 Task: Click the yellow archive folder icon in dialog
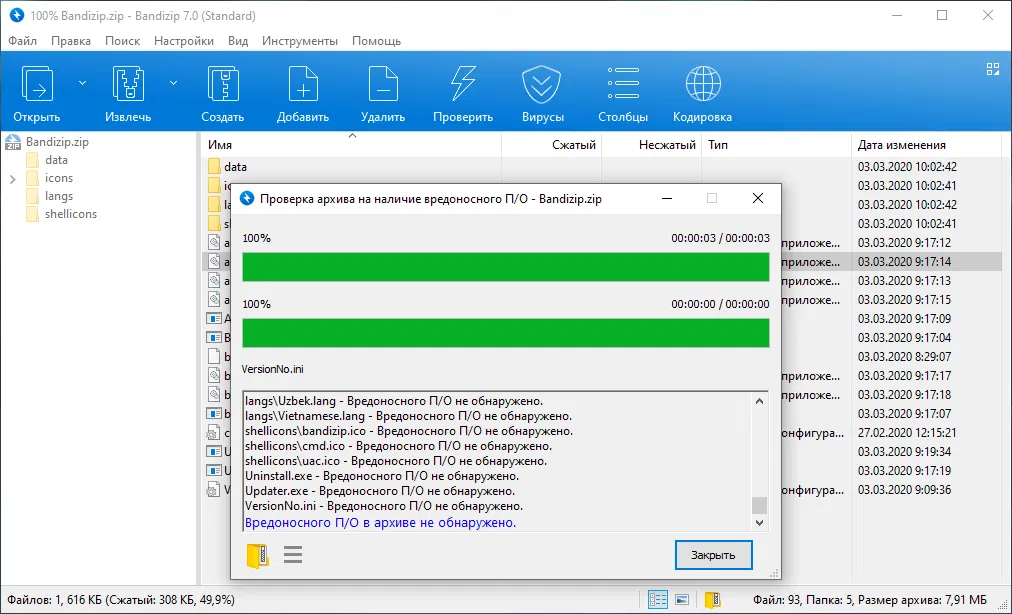point(258,555)
